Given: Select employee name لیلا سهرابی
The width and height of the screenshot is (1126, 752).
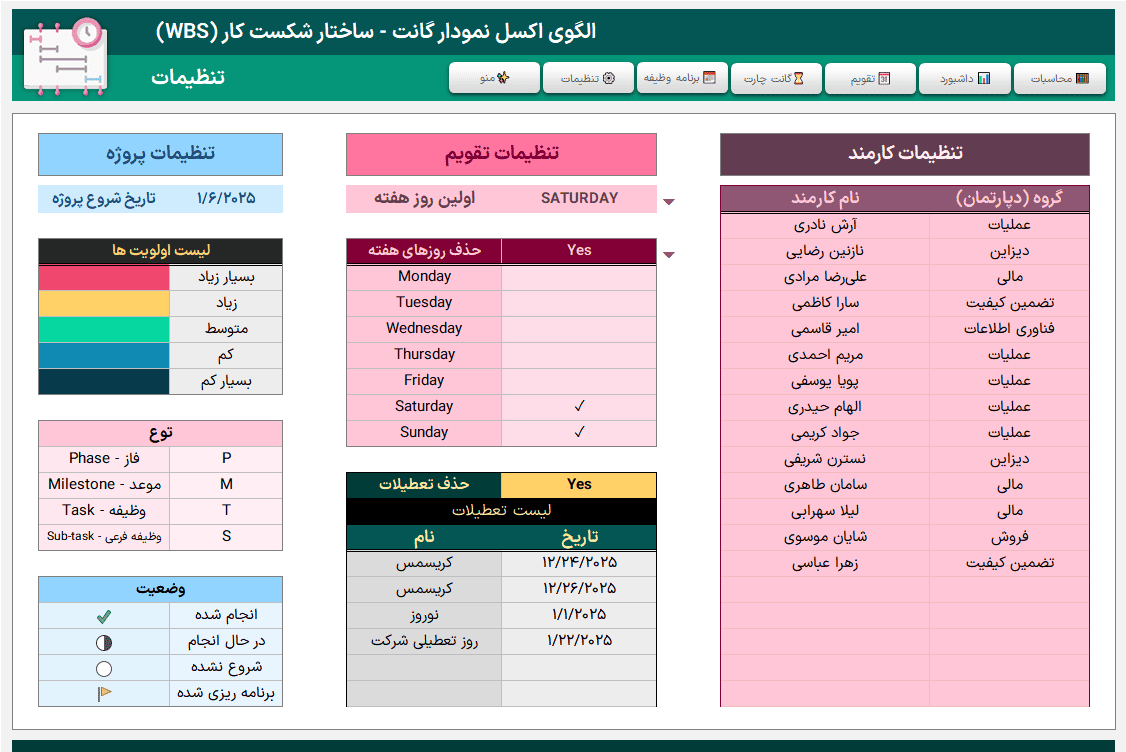Looking at the screenshot, I should [x=825, y=511].
